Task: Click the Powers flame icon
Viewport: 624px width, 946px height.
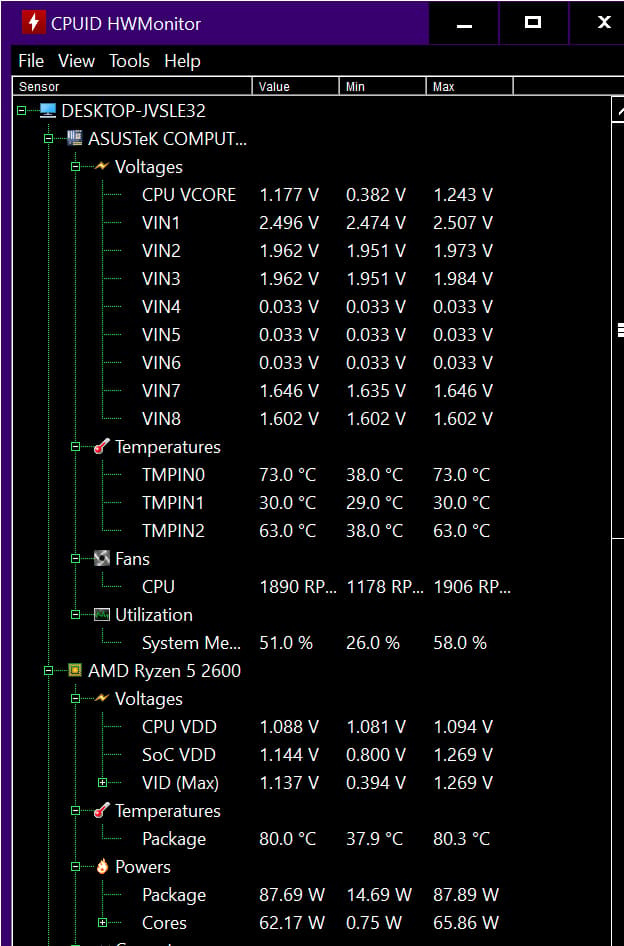Action: [x=101, y=867]
